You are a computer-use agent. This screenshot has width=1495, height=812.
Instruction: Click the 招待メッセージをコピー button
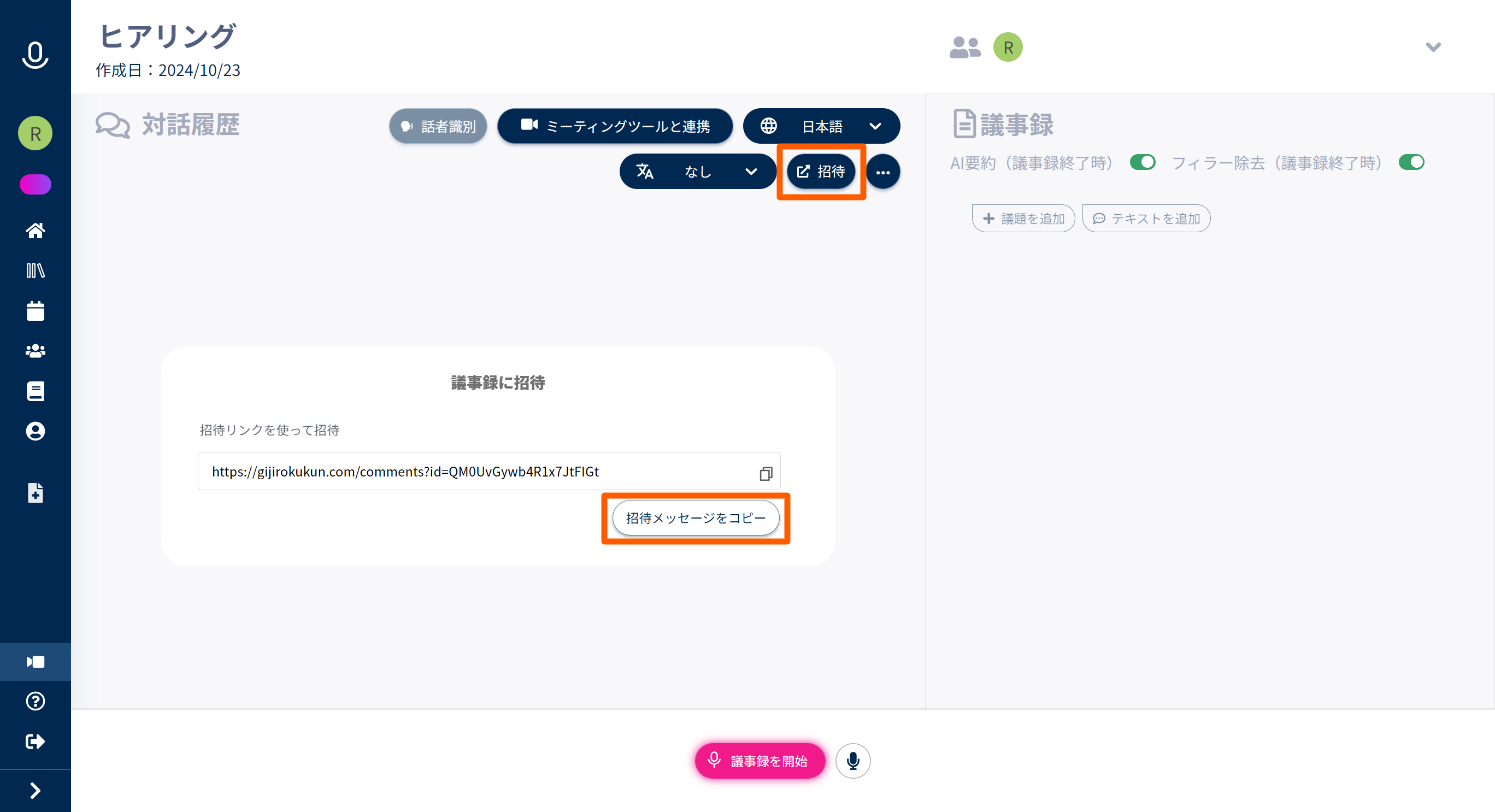click(x=696, y=517)
